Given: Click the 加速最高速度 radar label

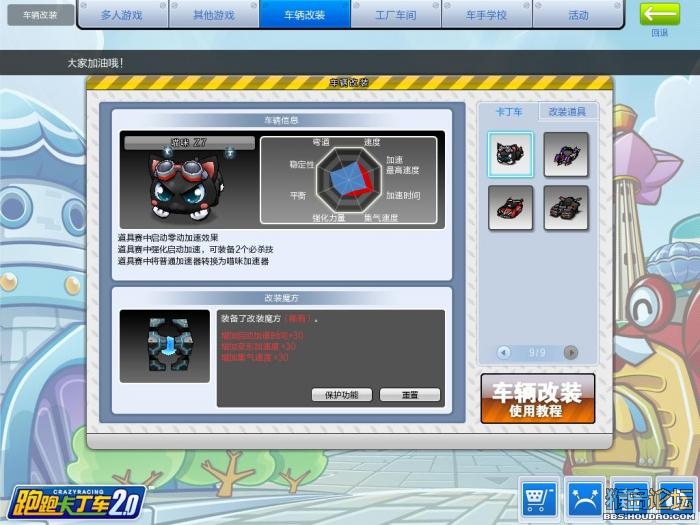Looking at the screenshot, I should point(403,165).
